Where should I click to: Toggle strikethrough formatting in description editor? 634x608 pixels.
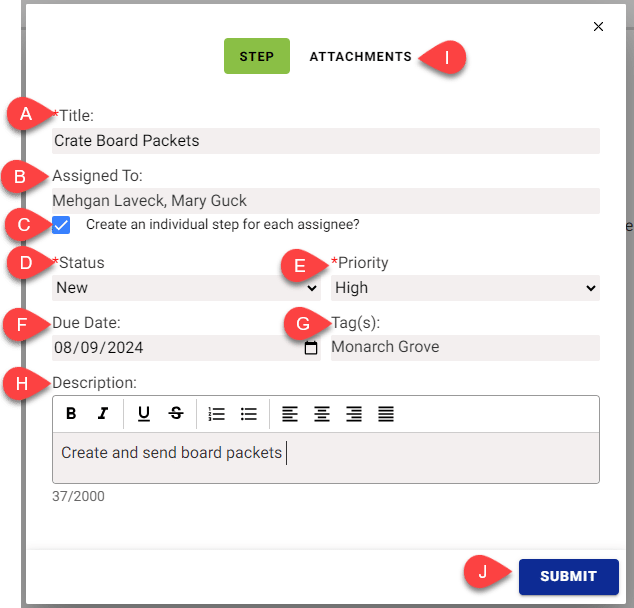click(x=176, y=414)
